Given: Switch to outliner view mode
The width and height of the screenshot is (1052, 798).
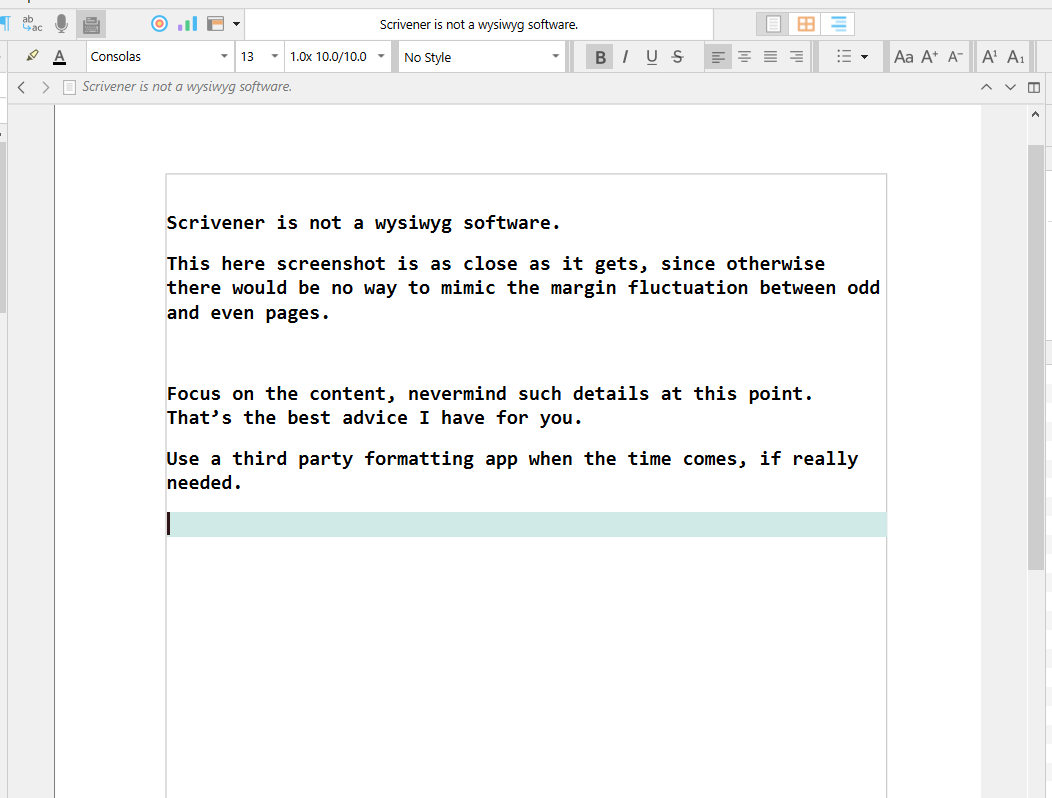Looking at the screenshot, I should [x=838, y=24].
